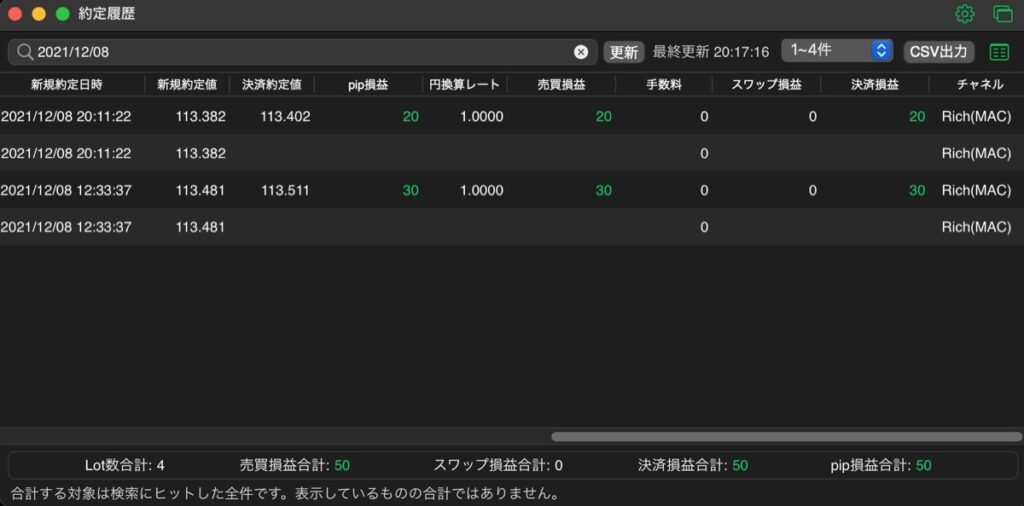Click the 最終更新 20:17:16 timestamp
Viewport: 1024px width, 506px height.
click(x=711, y=52)
